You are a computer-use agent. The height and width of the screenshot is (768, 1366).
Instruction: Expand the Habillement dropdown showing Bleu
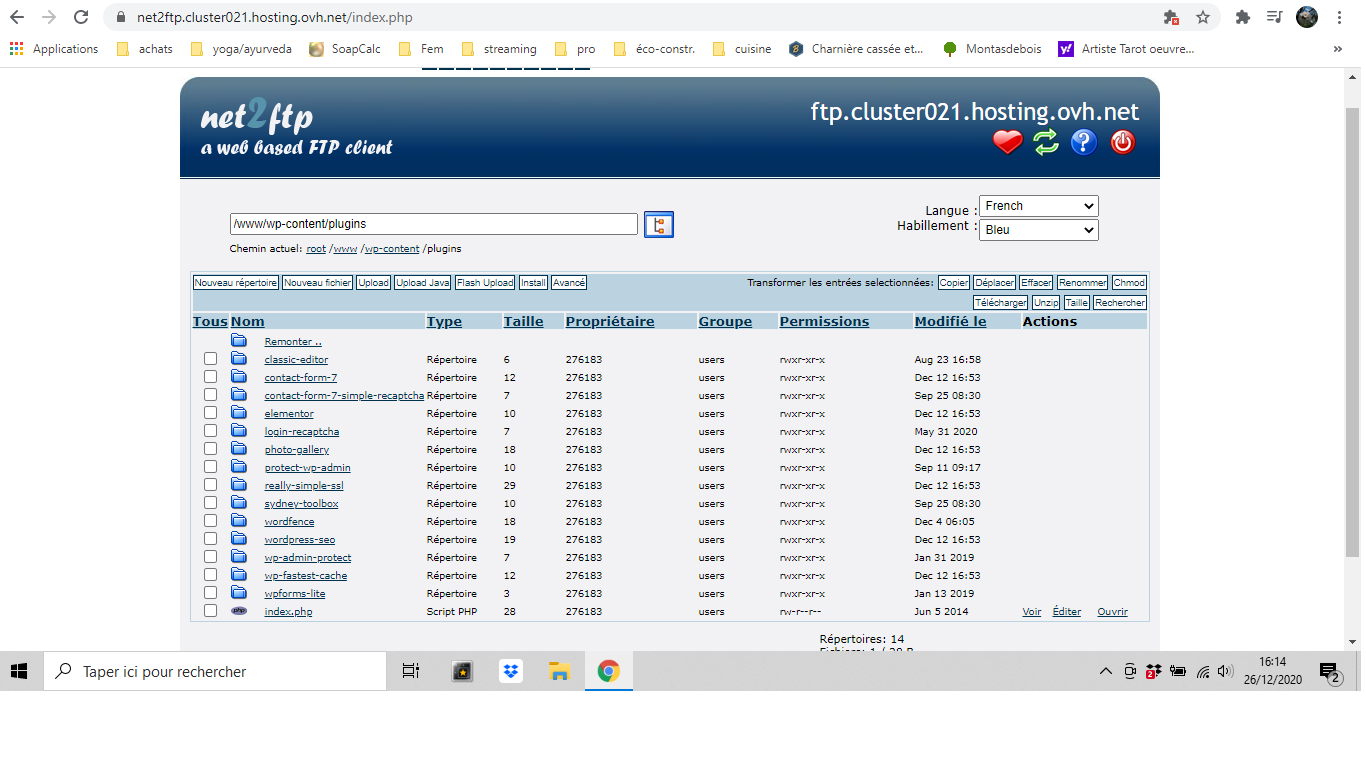(x=1038, y=230)
